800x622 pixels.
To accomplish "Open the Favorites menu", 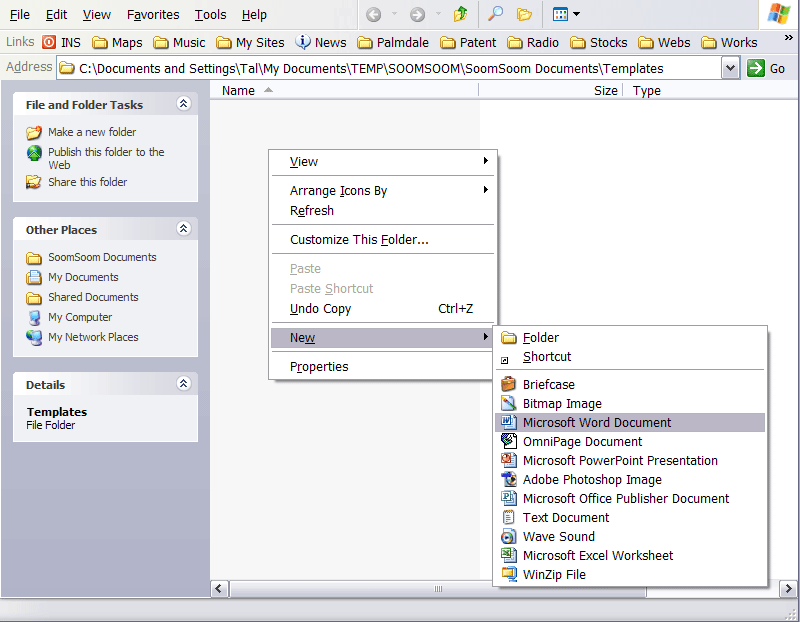I will [153, 15].
